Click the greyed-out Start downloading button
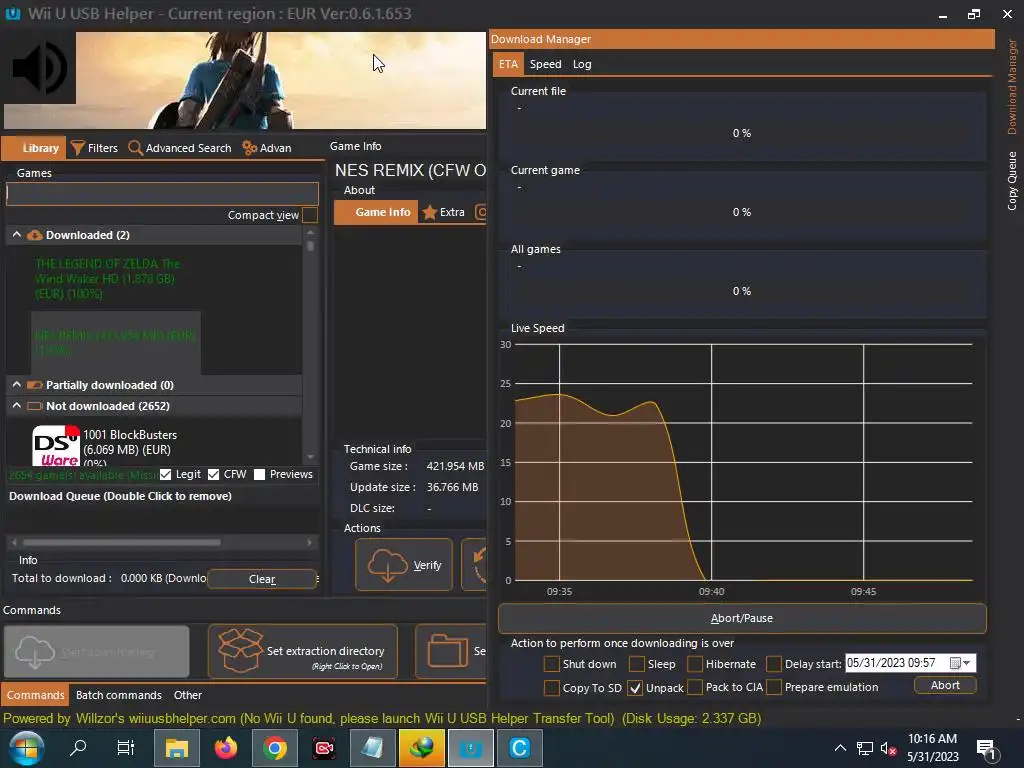Screen dimensions: 1024x768 point(97,651)
